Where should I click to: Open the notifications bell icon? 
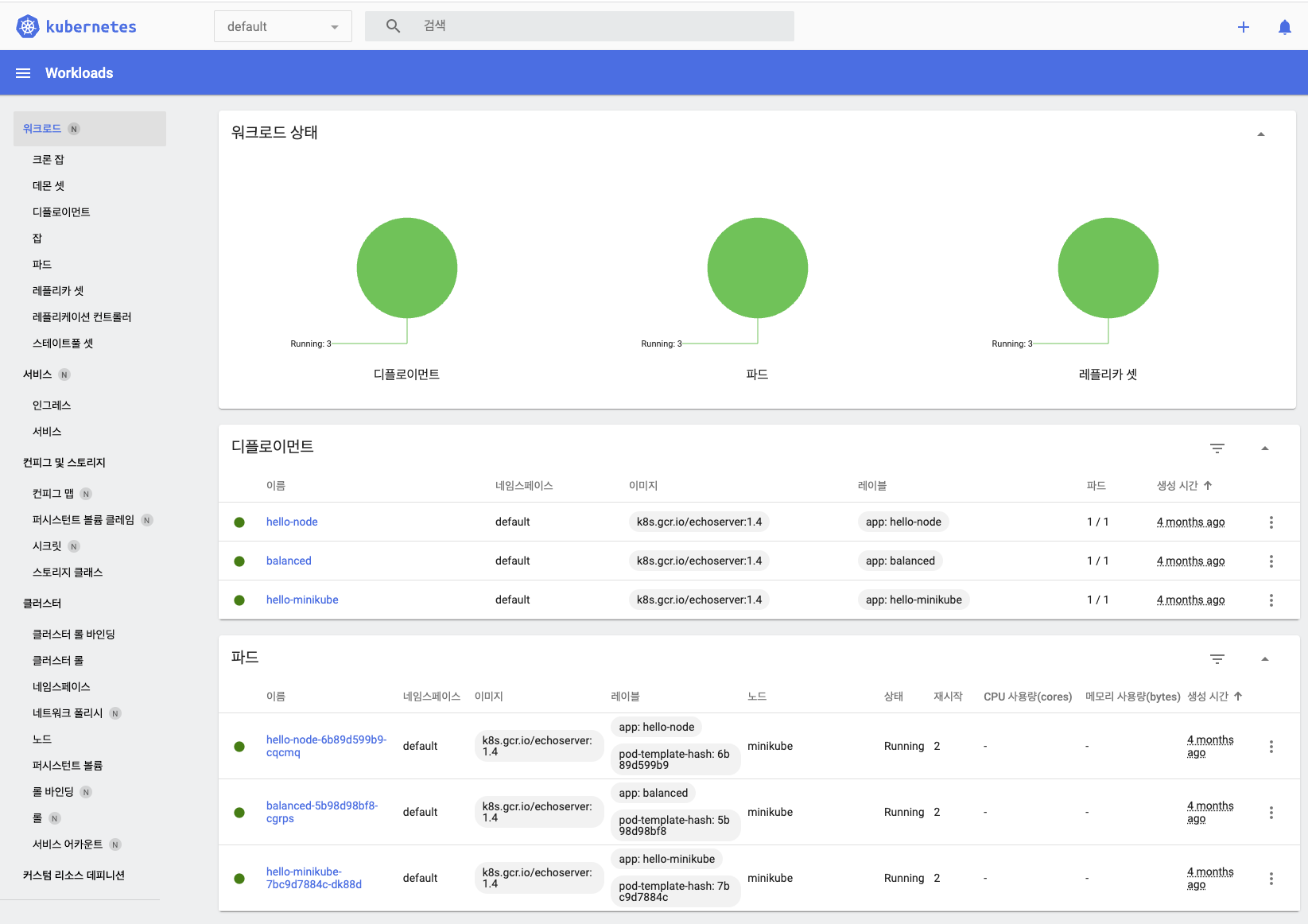[1285, 27]
